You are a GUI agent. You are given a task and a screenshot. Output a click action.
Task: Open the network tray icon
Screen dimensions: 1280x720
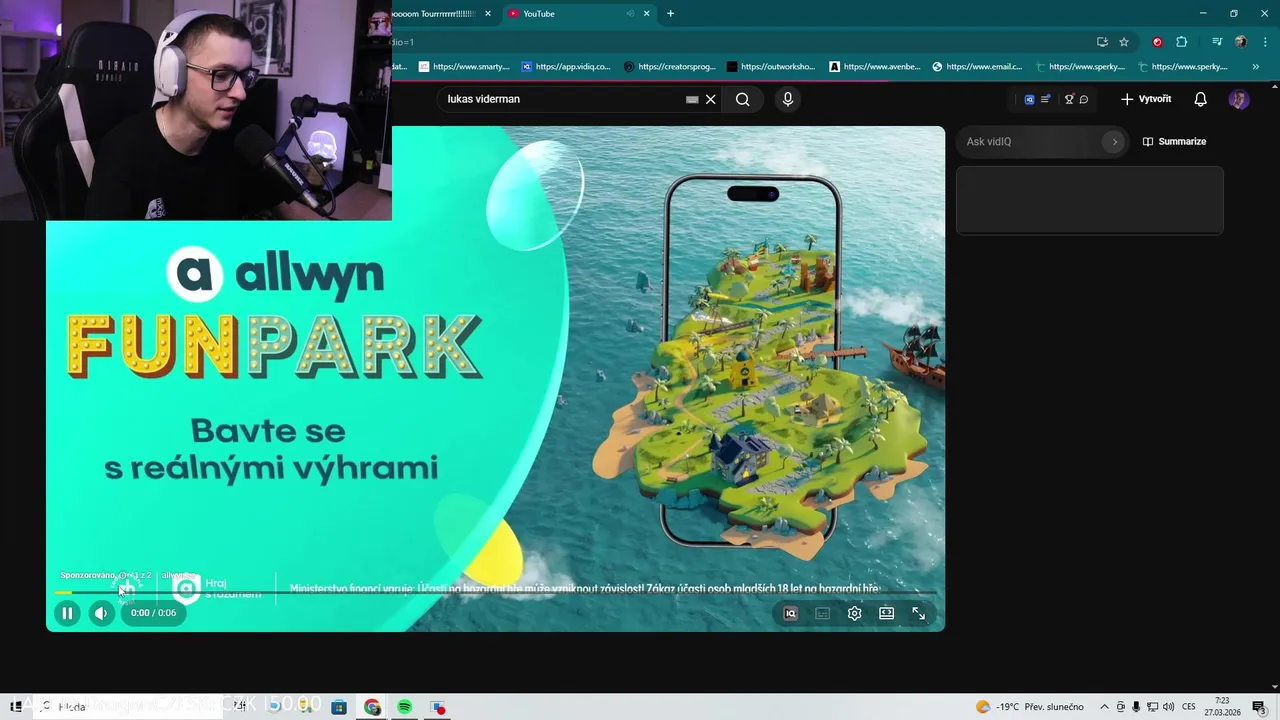coord(1152,707)
